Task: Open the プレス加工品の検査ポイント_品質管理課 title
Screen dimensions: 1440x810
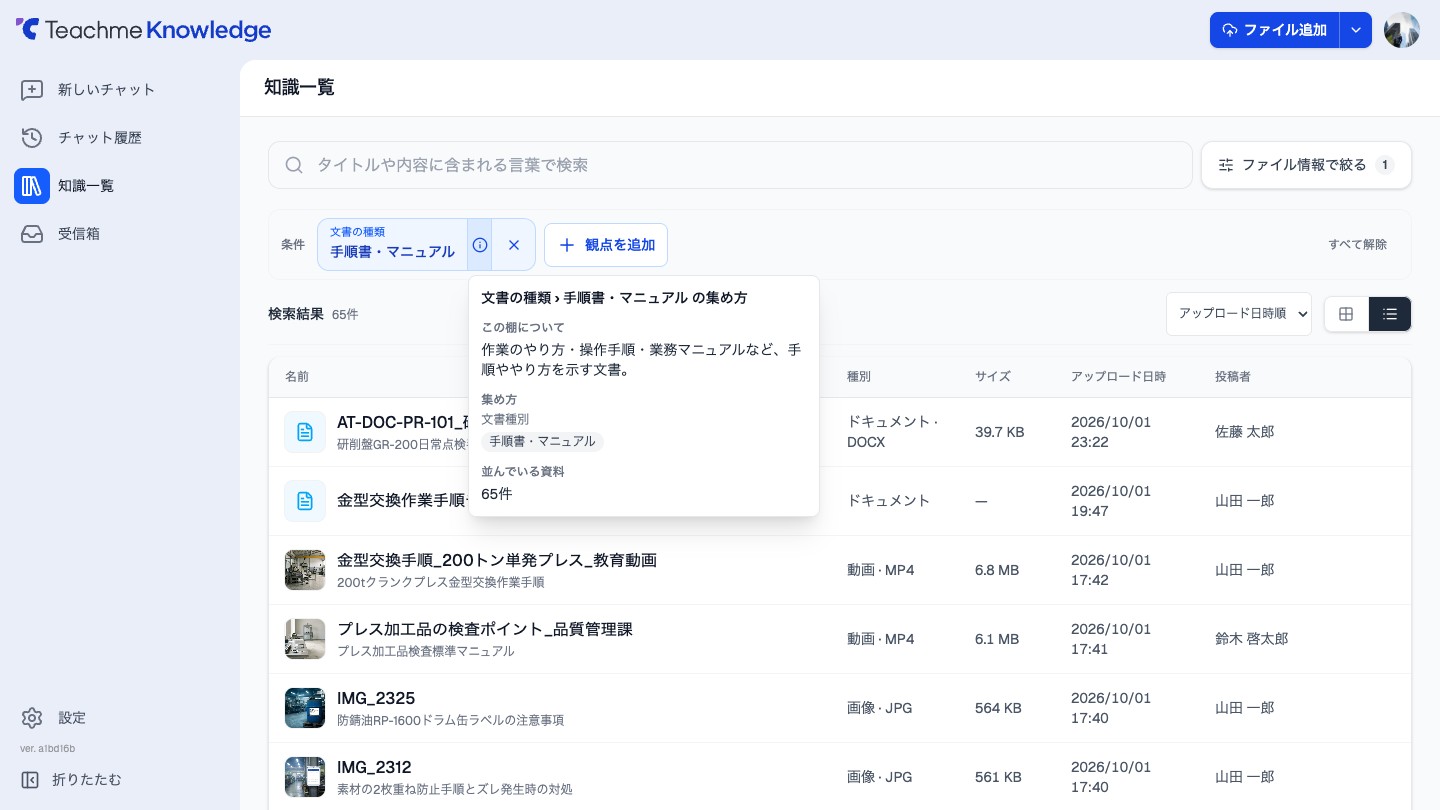Action: (x=485, y=629)
